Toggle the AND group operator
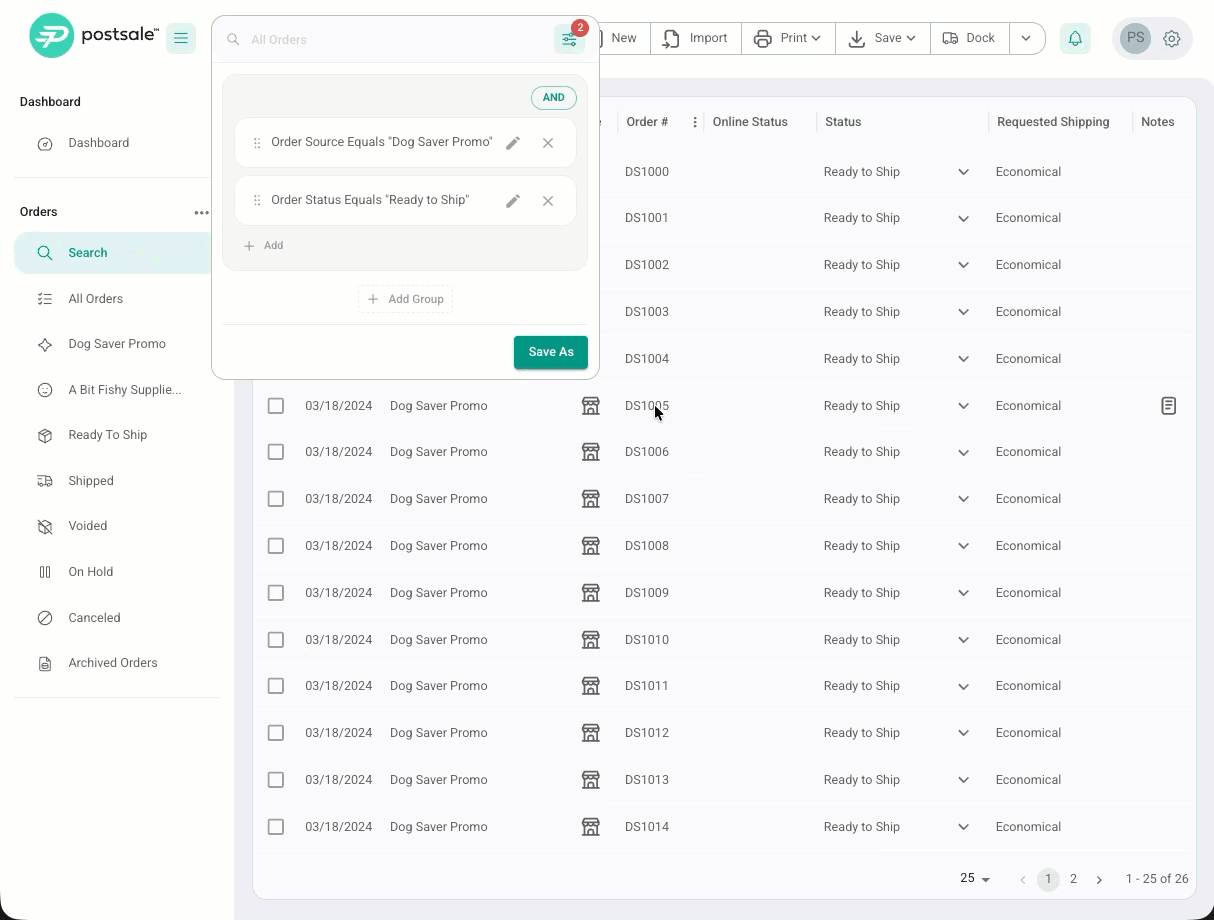 click(554, 98)
